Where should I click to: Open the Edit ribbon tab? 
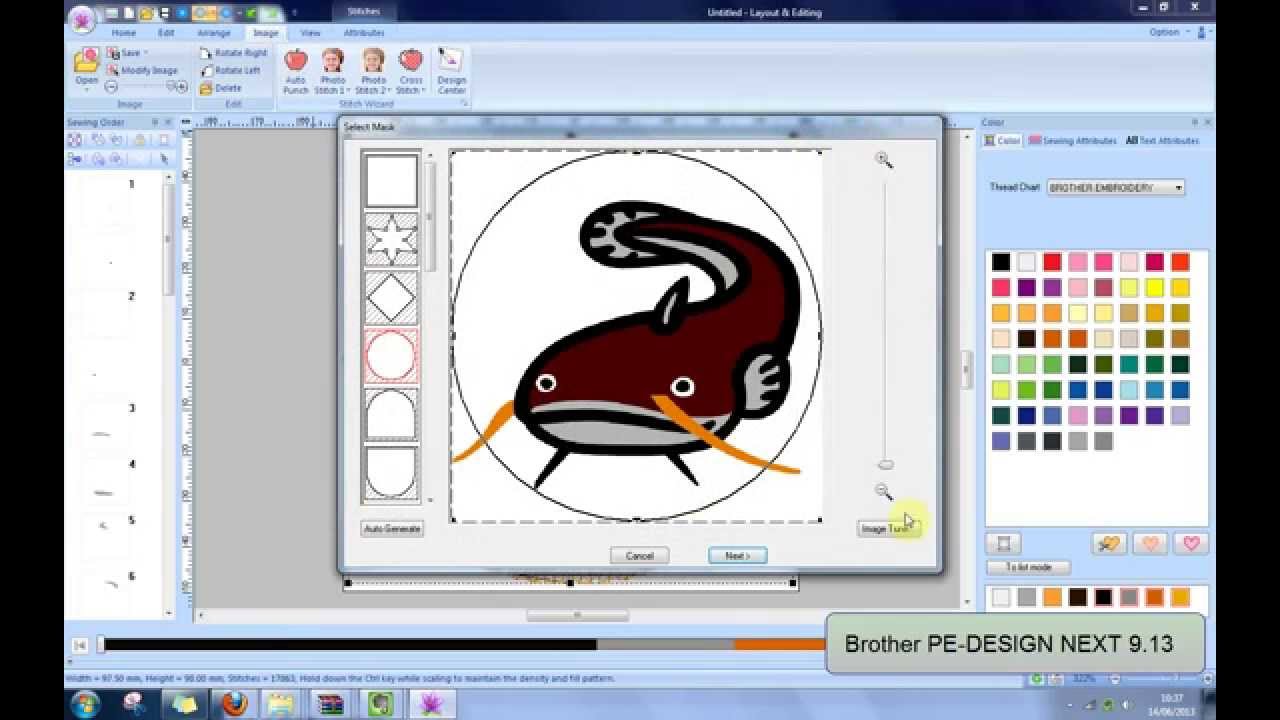click(166, 33)
